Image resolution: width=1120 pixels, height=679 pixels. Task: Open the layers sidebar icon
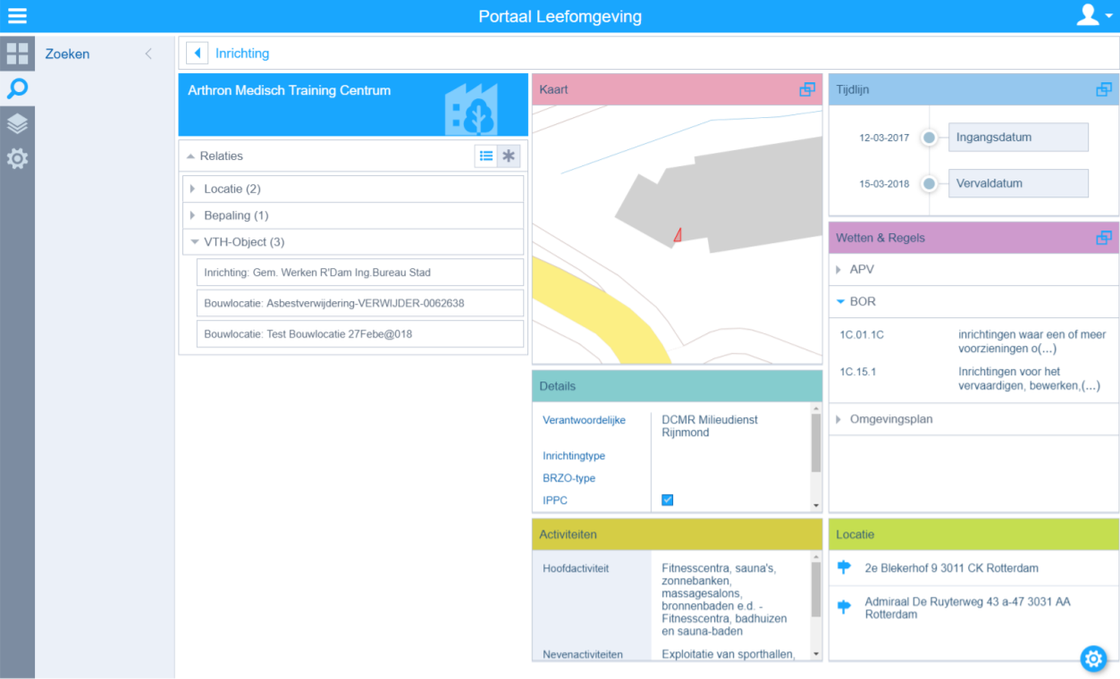click(x=17, y=124)
